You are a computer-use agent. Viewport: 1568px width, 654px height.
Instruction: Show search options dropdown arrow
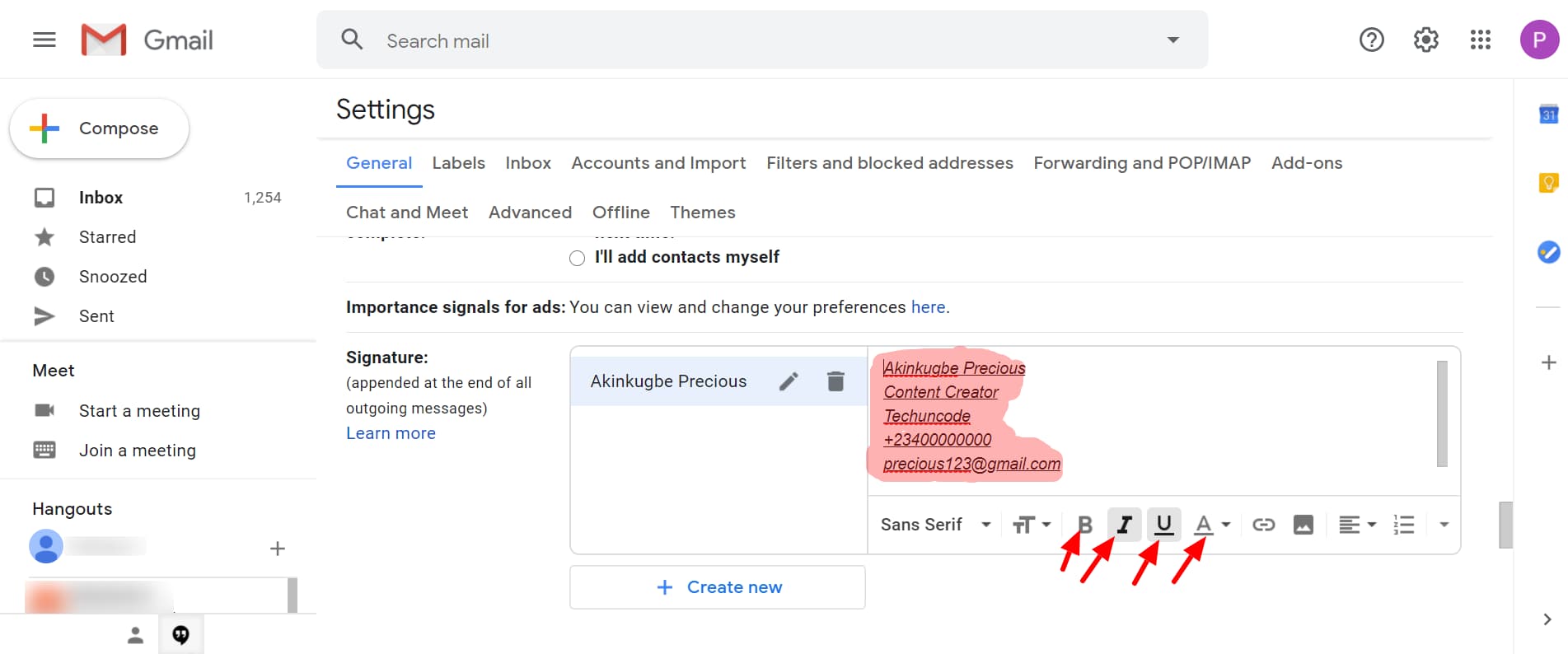point(1172,40)
